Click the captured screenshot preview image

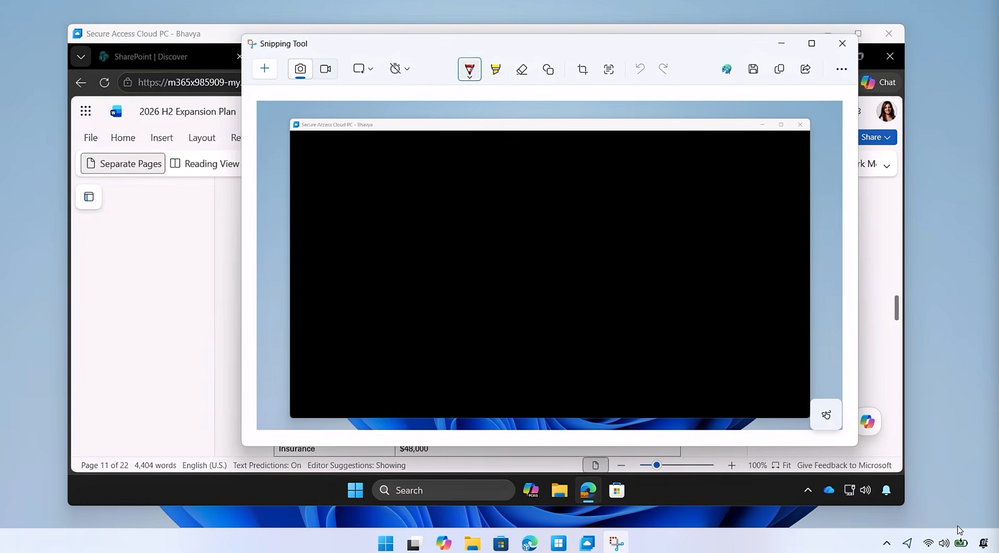(x=549, y=265)
